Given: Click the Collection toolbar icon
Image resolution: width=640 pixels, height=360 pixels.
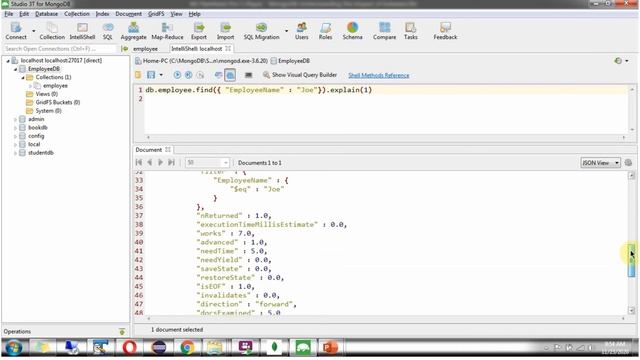Looking at the screenshot, I should 52,31.
